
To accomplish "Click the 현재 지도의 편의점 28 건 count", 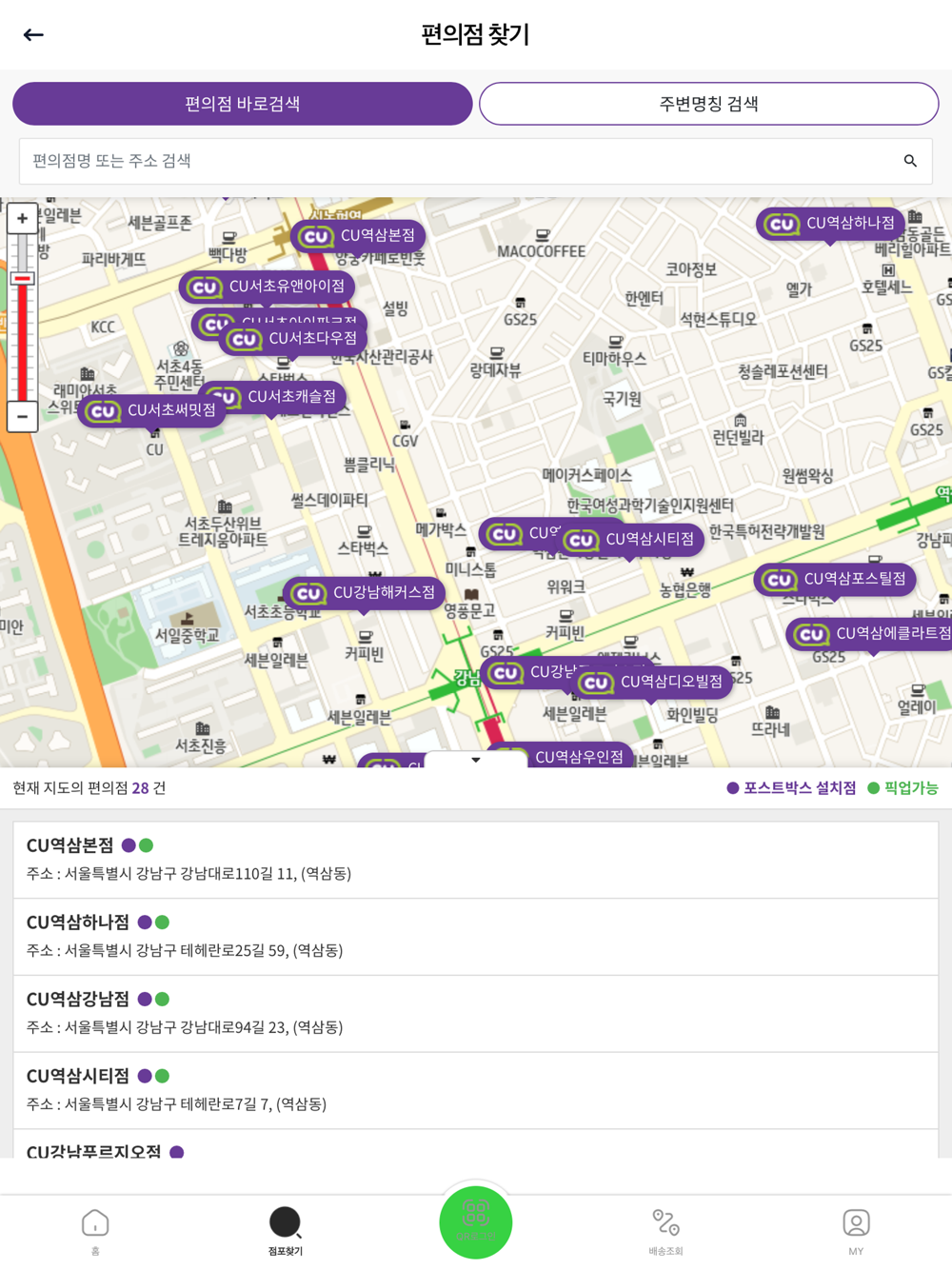I will coord(89,788).
